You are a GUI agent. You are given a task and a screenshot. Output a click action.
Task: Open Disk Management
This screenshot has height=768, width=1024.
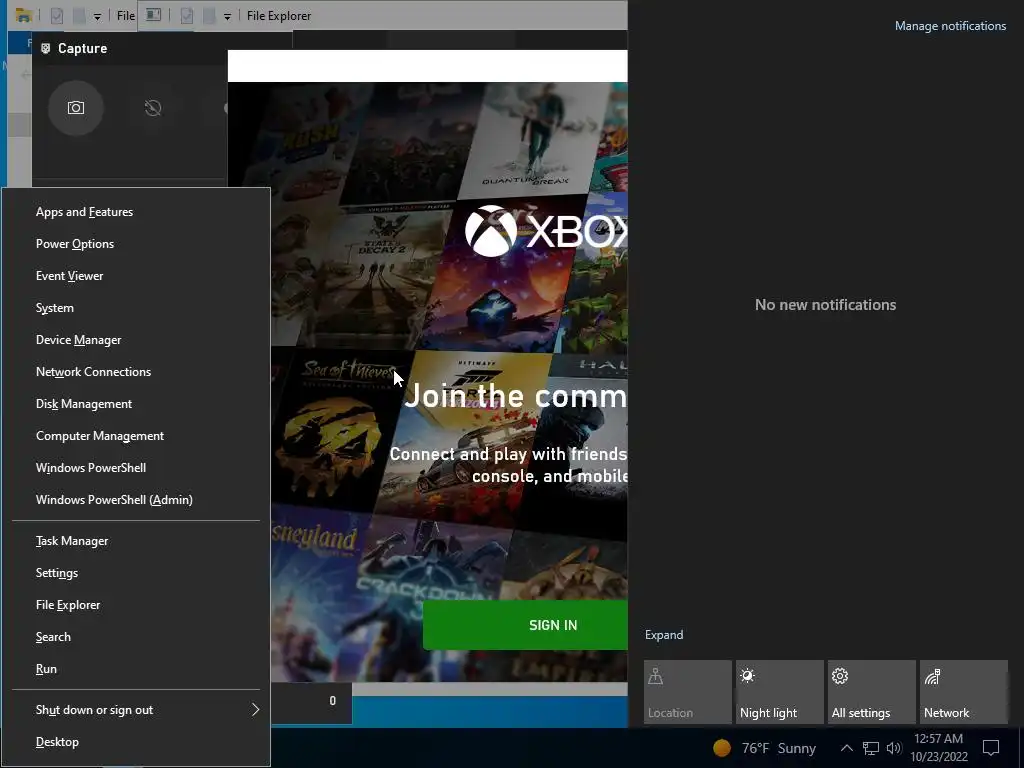[x=136, y=404]
